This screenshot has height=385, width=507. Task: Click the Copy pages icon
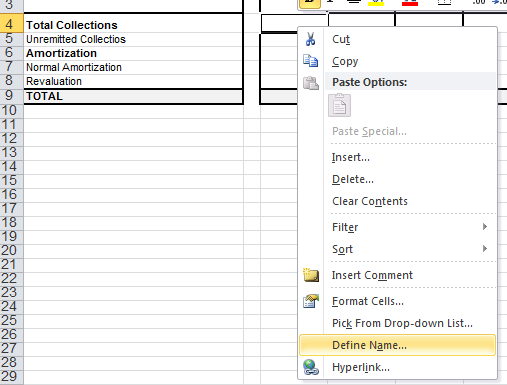click(x=310, y=61)
